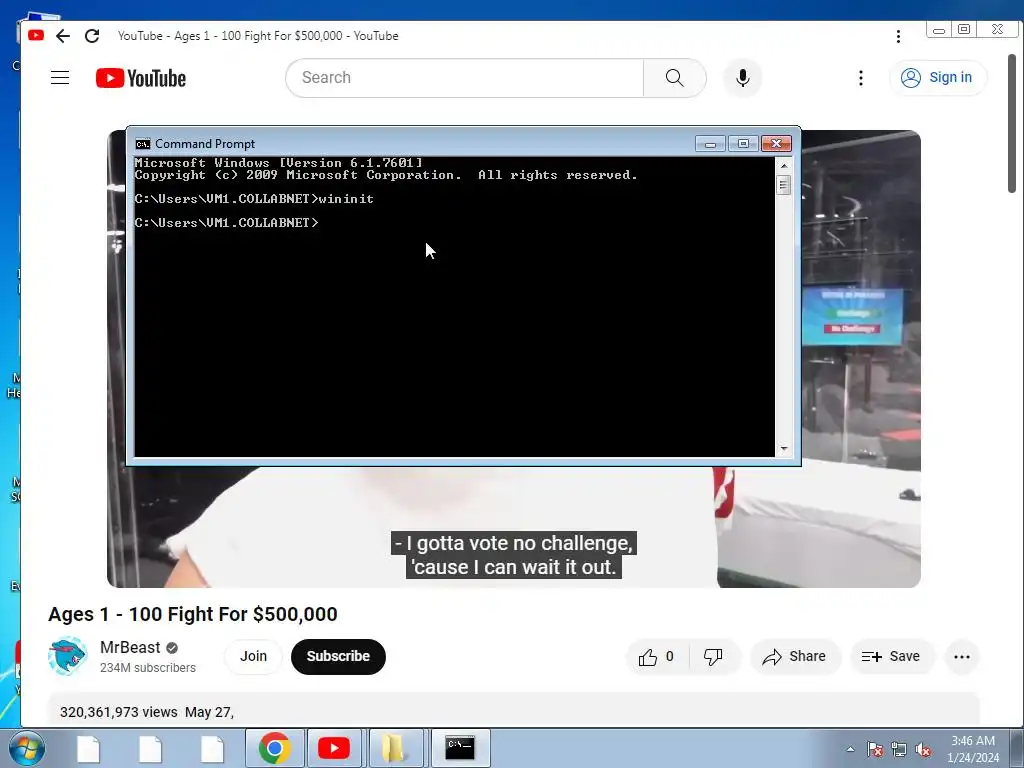Click the video caption subtitle text
Image resolution: width=1024 pixels, height=768 pixels.
(x=514, y=555)
